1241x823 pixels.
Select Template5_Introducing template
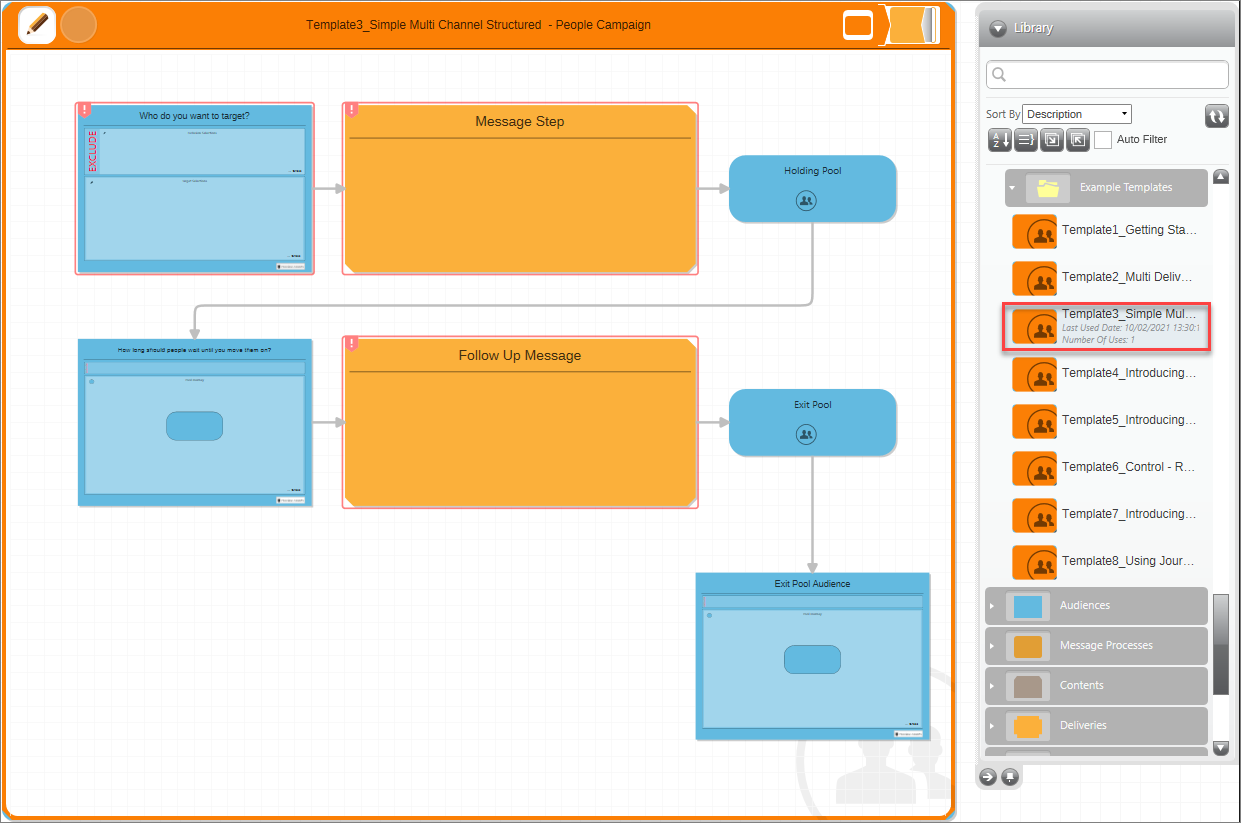1106,420
